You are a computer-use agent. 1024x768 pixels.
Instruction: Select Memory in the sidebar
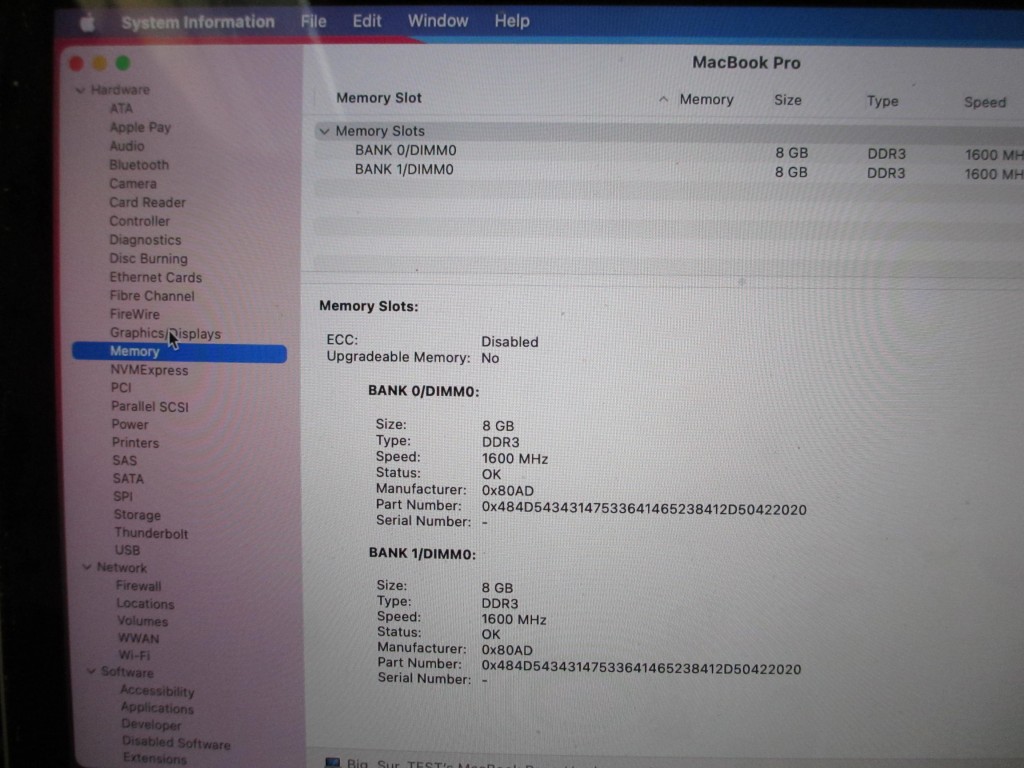click(x=179, y=352)
